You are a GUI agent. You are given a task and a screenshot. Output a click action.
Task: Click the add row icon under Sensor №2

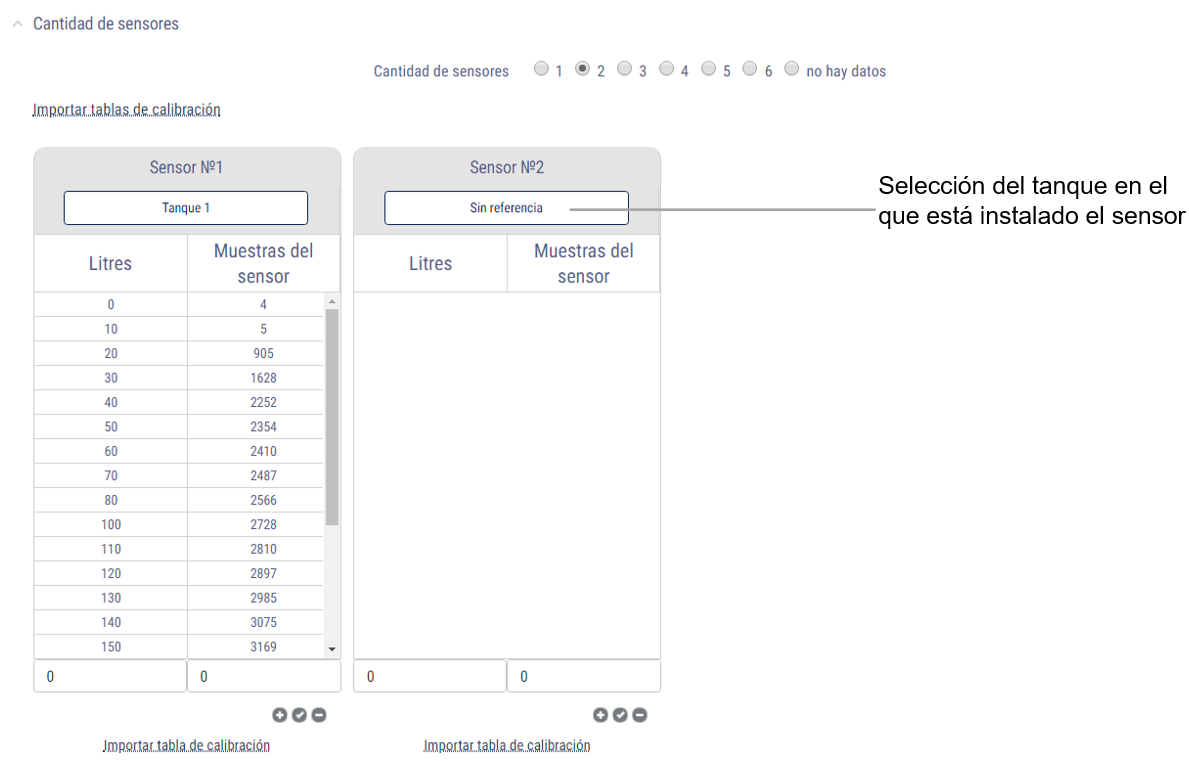600,715
